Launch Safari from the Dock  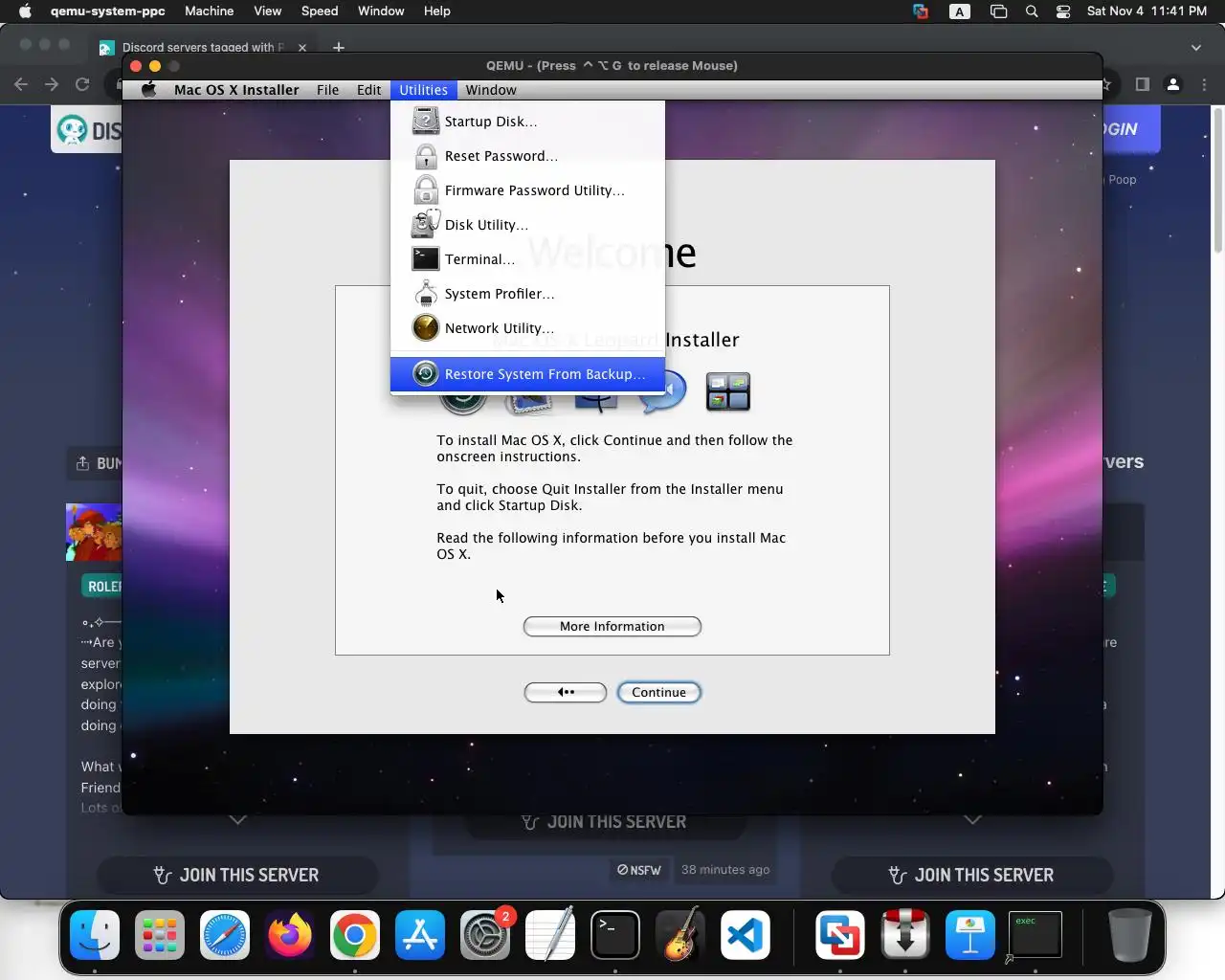(x=225, y=934)
